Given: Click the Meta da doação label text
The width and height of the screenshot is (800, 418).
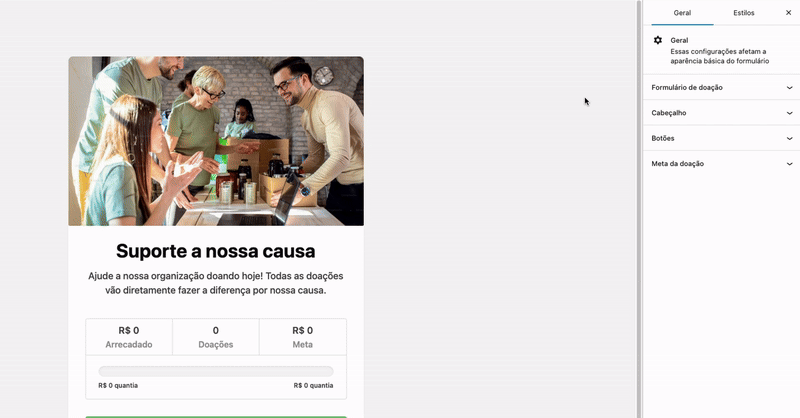Looking at the screenshot, I should 678,164.
